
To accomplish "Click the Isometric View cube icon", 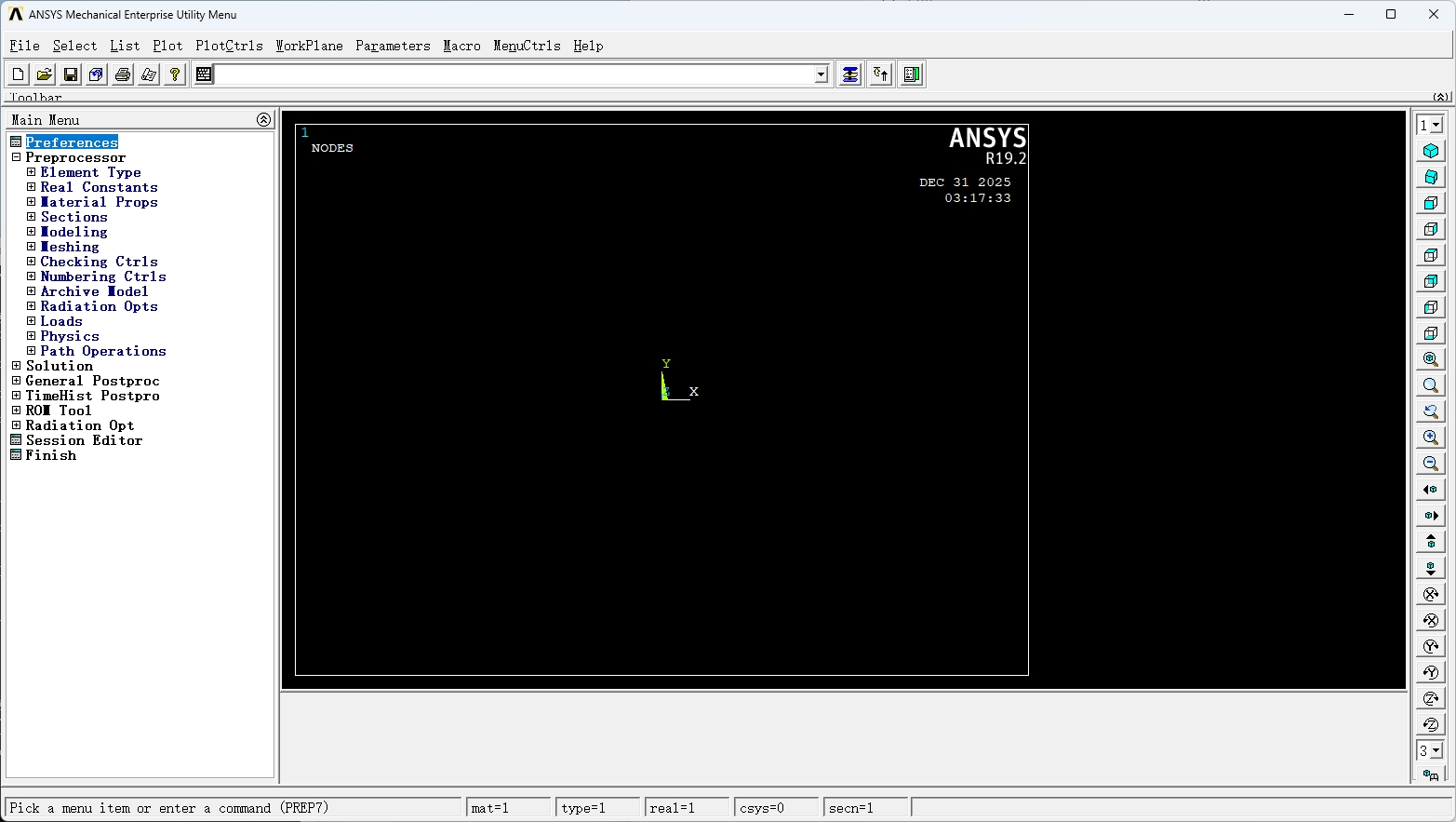I will [1430, 151].
